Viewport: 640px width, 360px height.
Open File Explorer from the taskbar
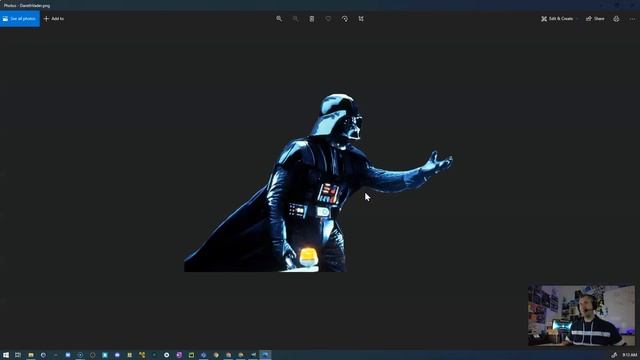(31, 355)
